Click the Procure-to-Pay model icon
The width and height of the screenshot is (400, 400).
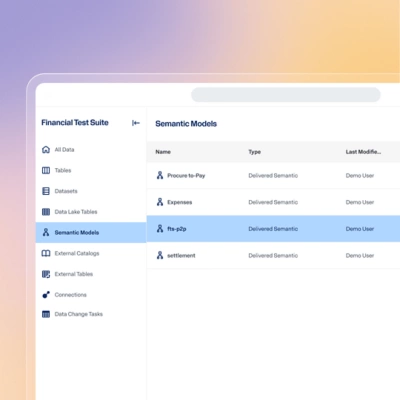[160, 175]
